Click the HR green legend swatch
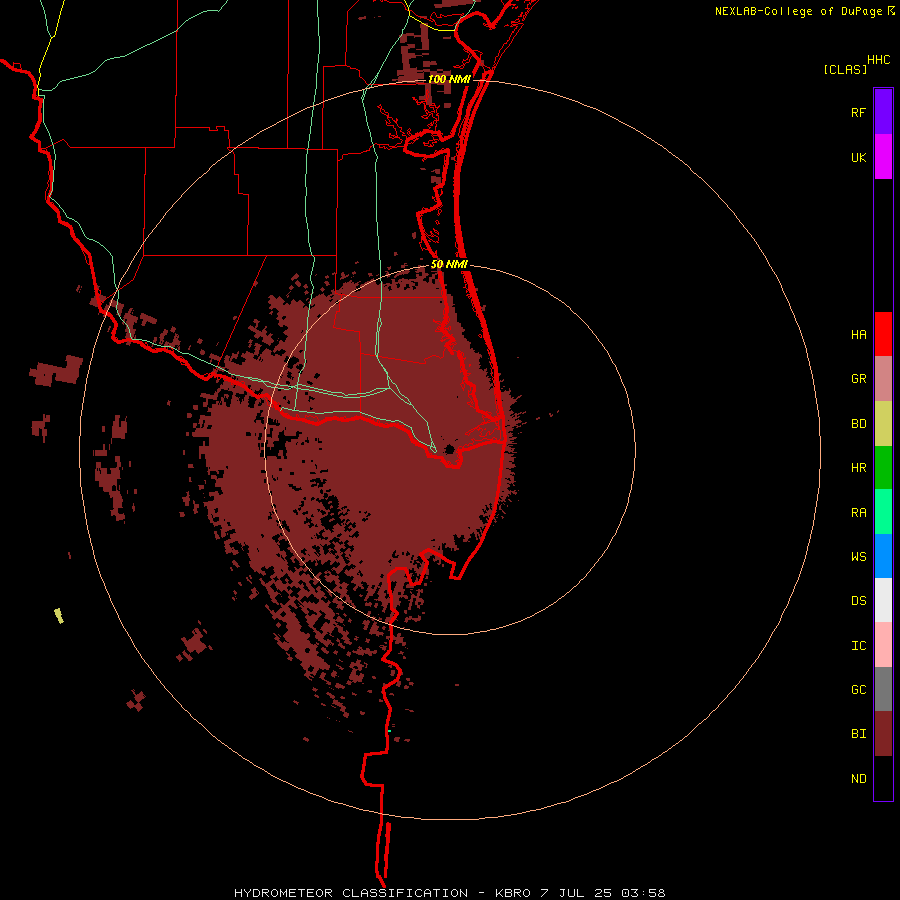 (883, 468)
